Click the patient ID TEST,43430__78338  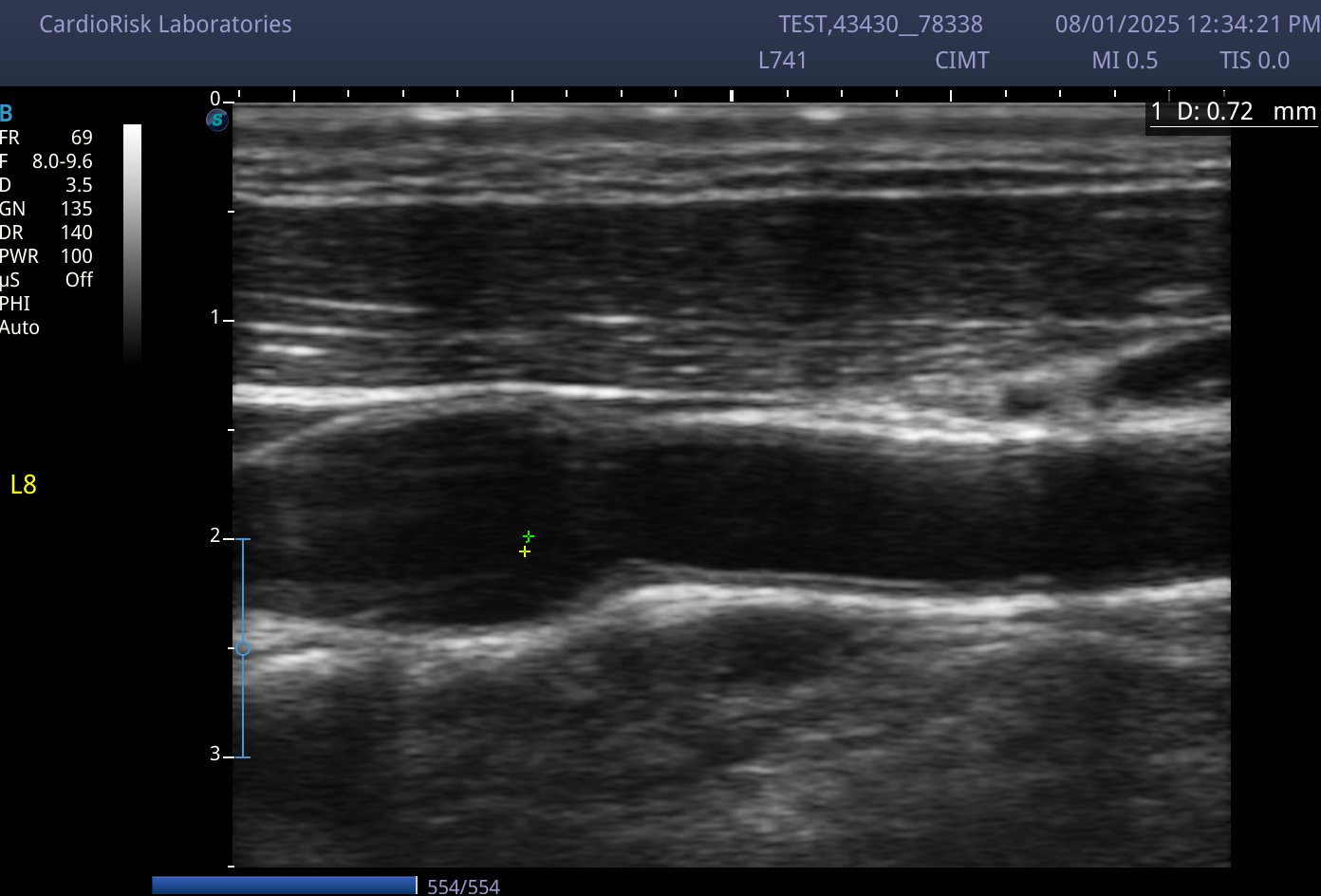coord(881,25)
